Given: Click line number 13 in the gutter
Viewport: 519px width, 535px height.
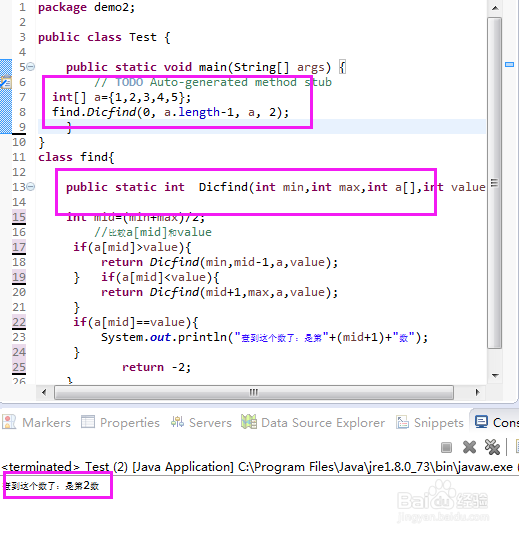Looking at the screenshot, I should coord(19,187).
